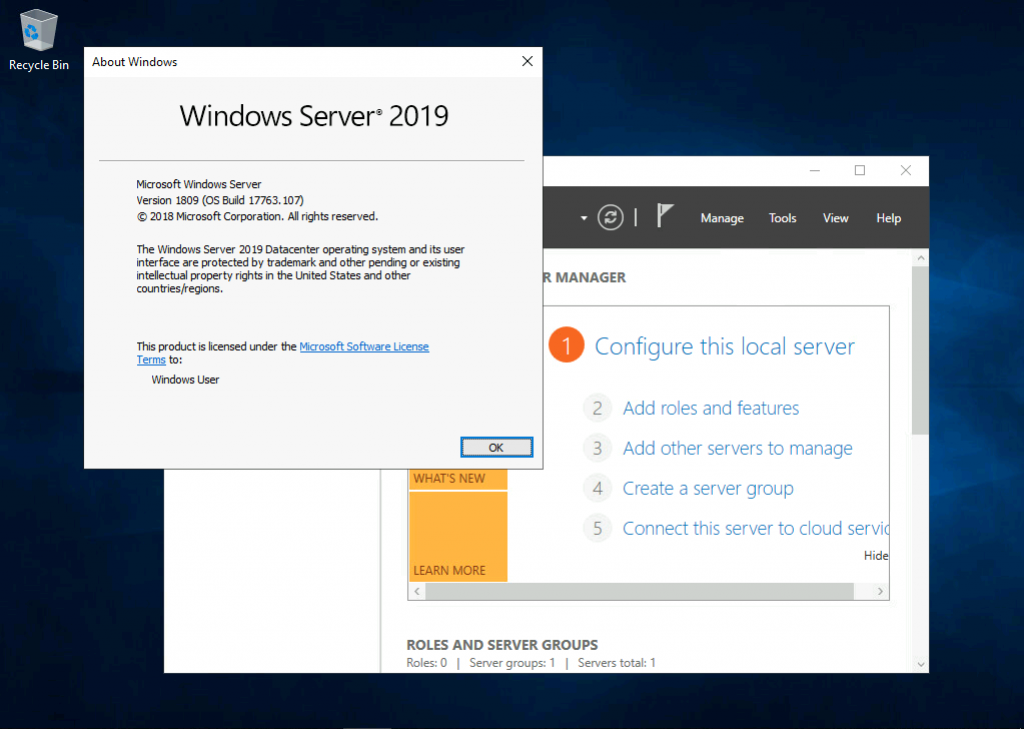The height and width of the screenshot is (729, 1024).
Task: Click the left arrow of the horizontal scrollbar
Action: [417, 592]
